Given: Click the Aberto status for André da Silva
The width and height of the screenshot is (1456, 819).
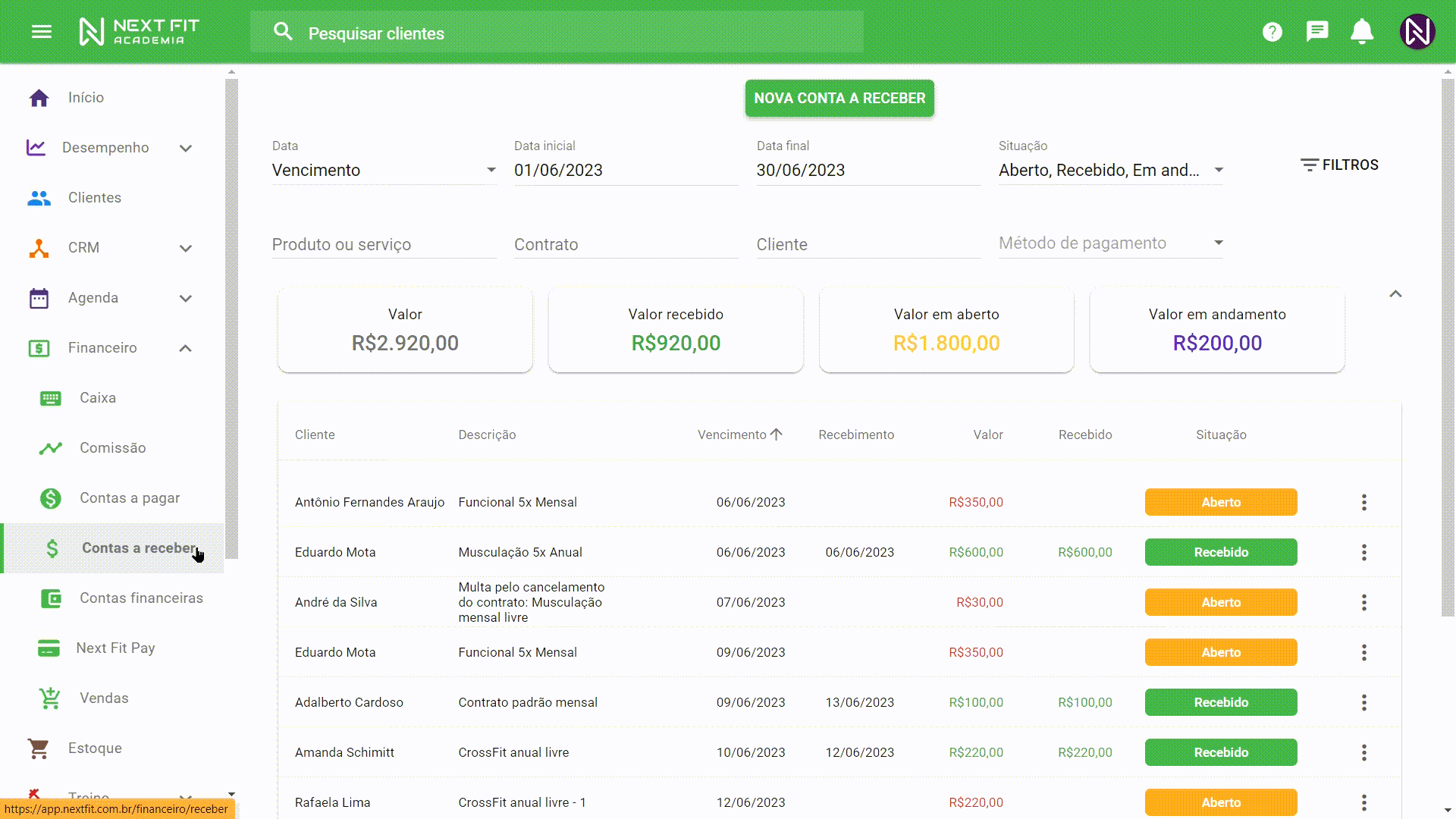Looking at the screenshot, I should [1220, 602].
